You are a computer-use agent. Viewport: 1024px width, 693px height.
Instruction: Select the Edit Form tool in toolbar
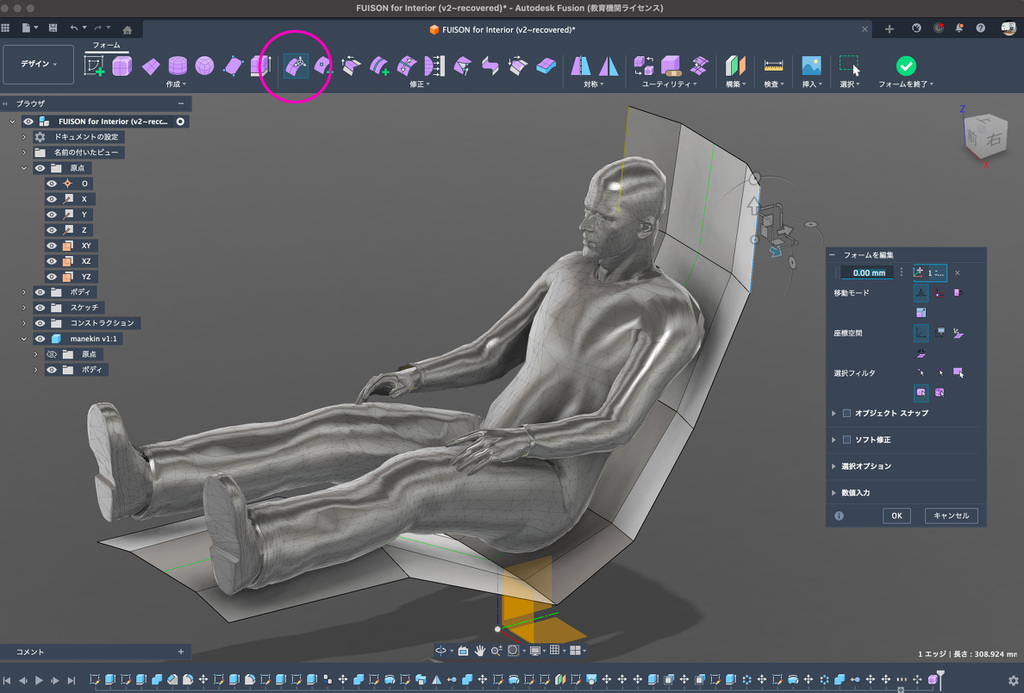296,66
